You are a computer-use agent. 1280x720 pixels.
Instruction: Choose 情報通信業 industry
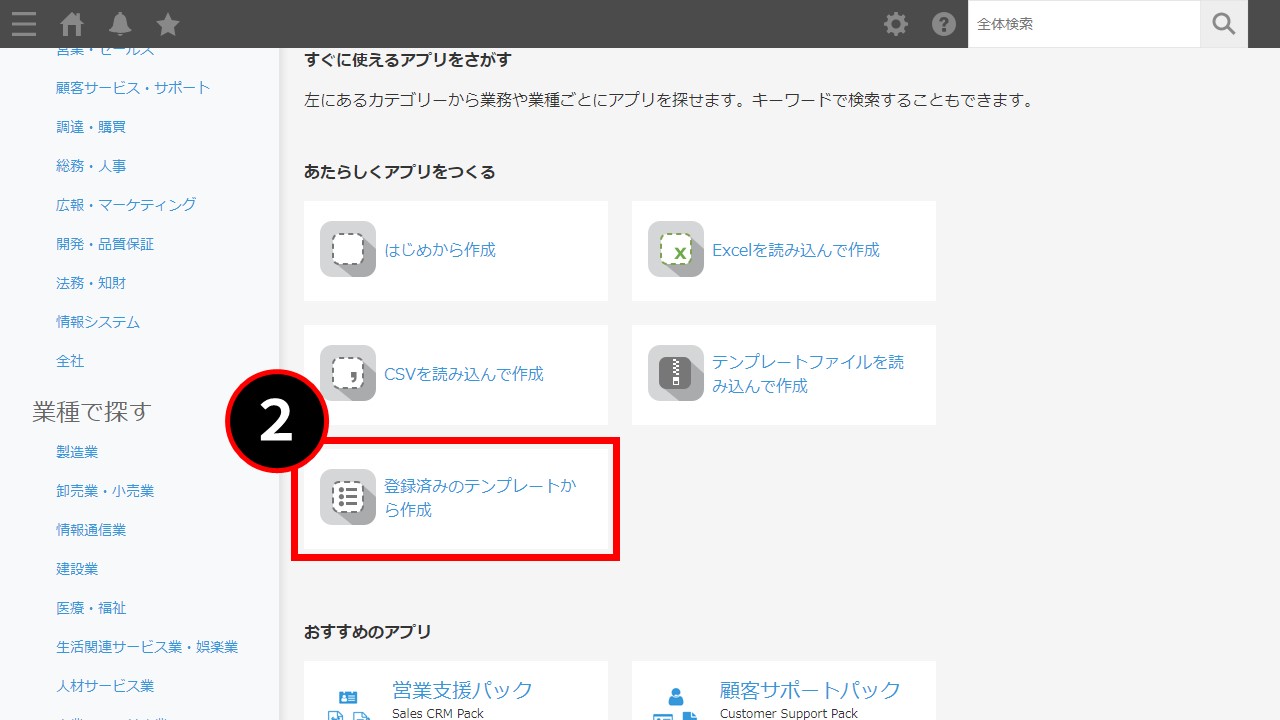91,530
